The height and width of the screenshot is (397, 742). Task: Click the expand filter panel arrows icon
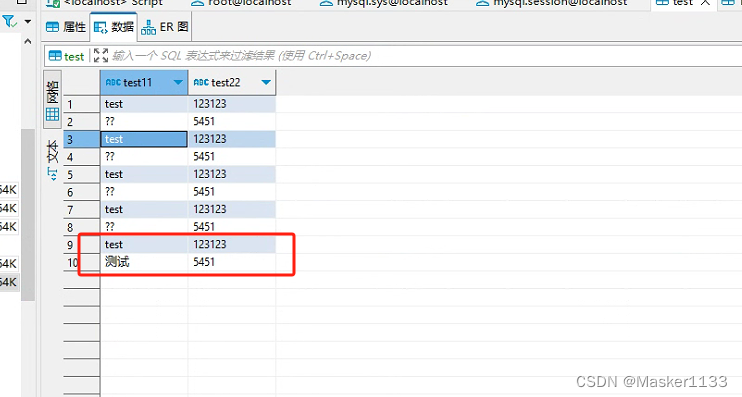[101, 55]
